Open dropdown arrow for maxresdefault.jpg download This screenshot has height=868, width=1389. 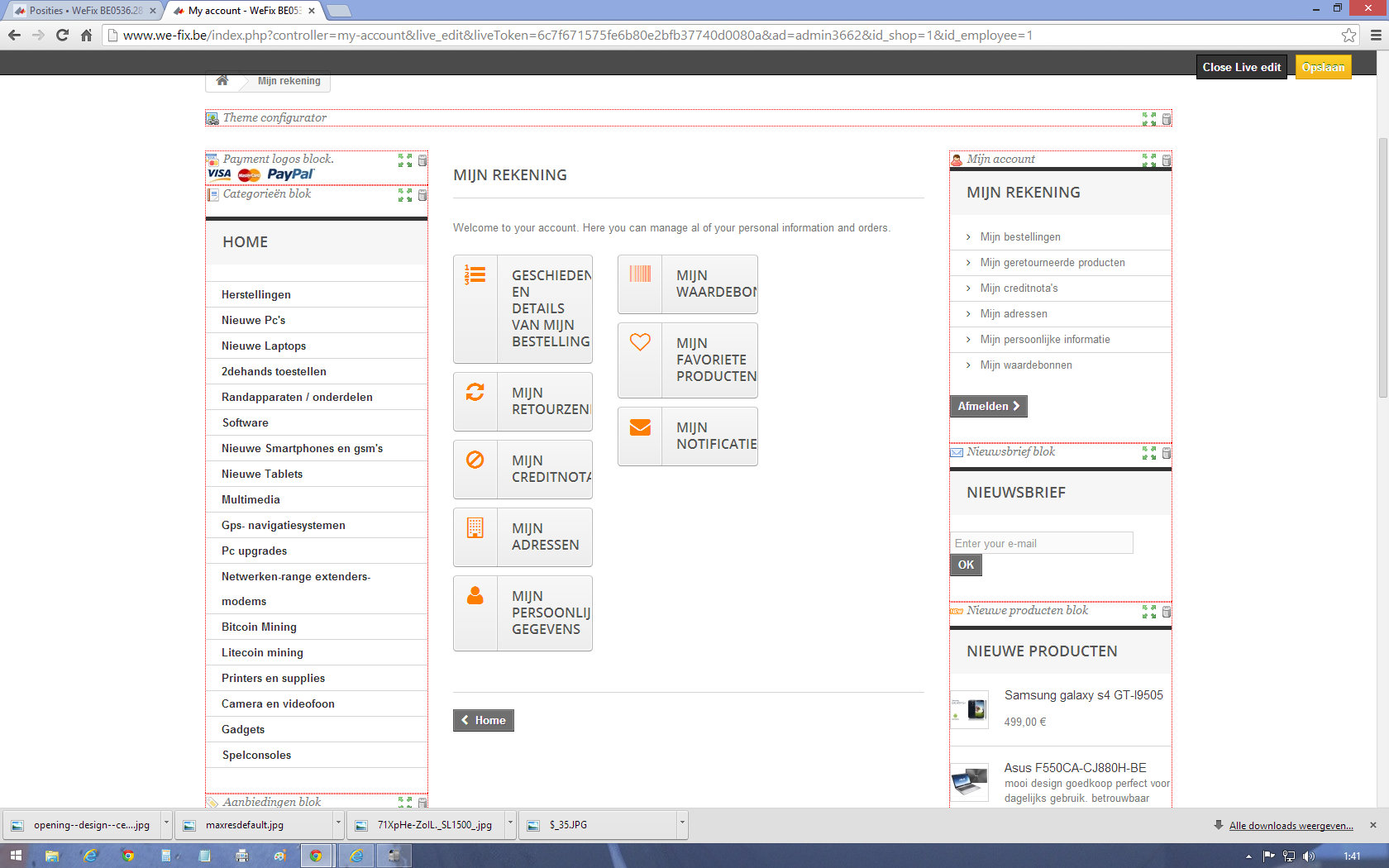coord(338,824)
